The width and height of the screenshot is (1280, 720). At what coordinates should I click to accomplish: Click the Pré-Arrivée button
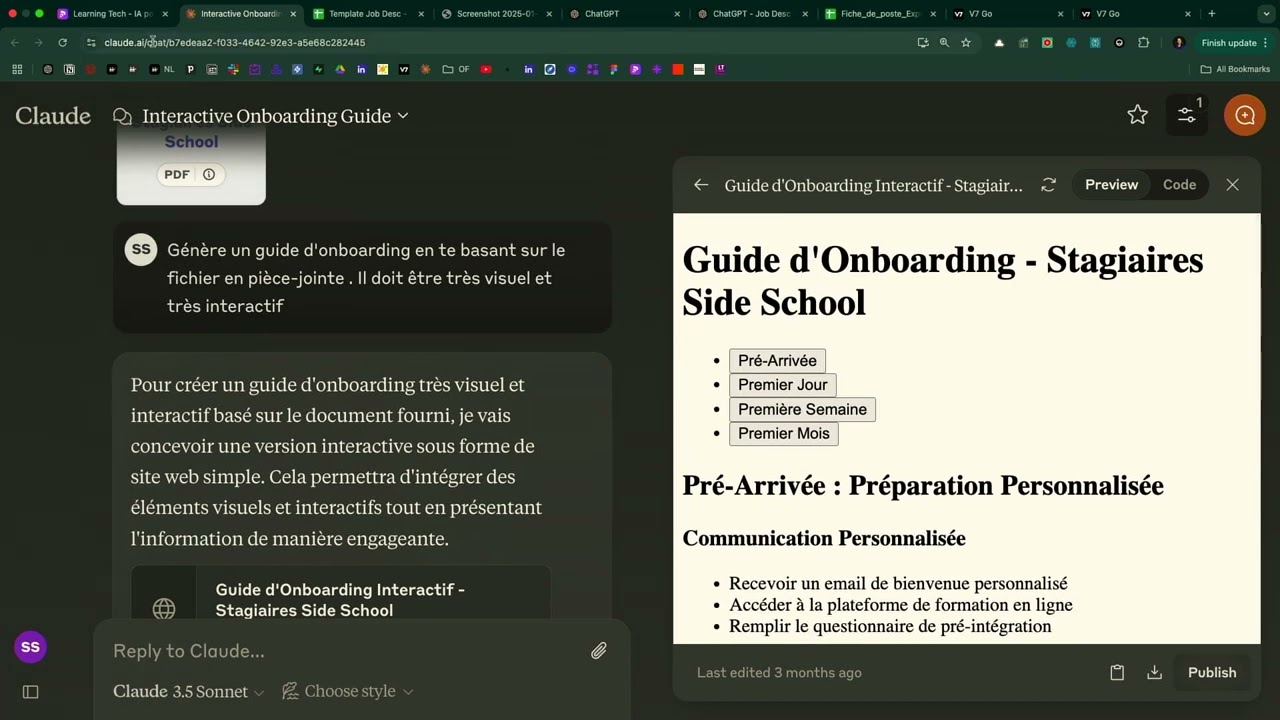pos(777,361)
